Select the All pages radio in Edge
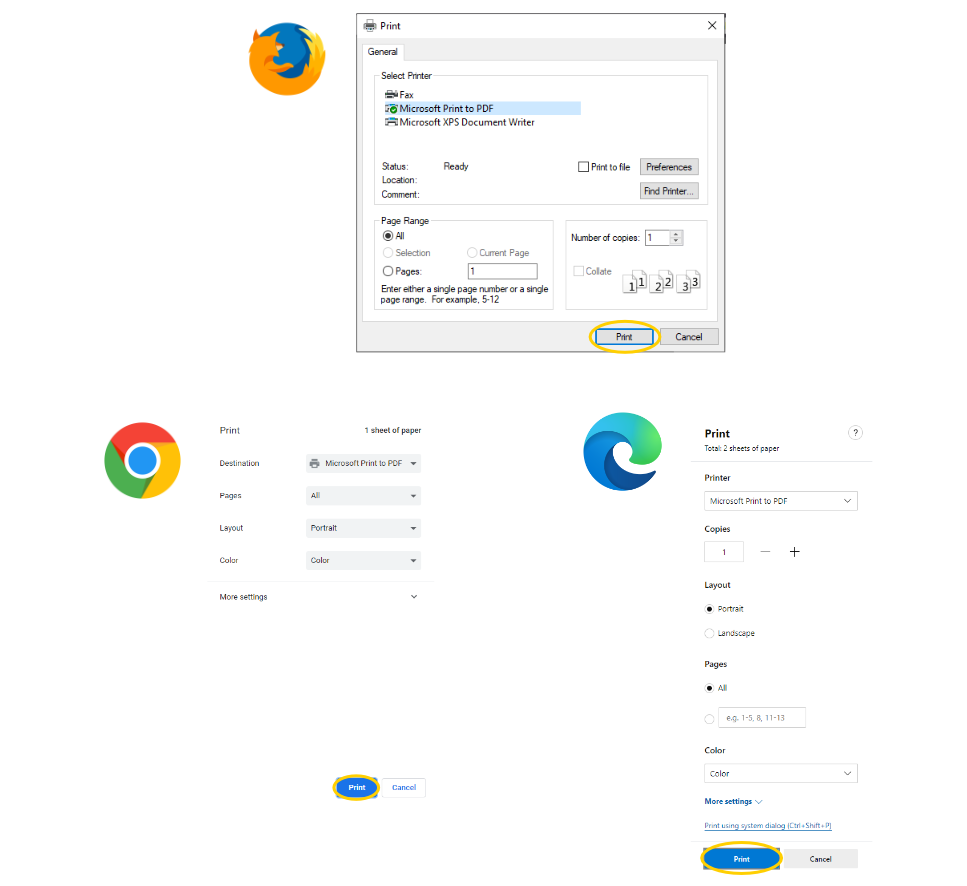The height and width of the screenshot is (886, 967). coord(709,688)
